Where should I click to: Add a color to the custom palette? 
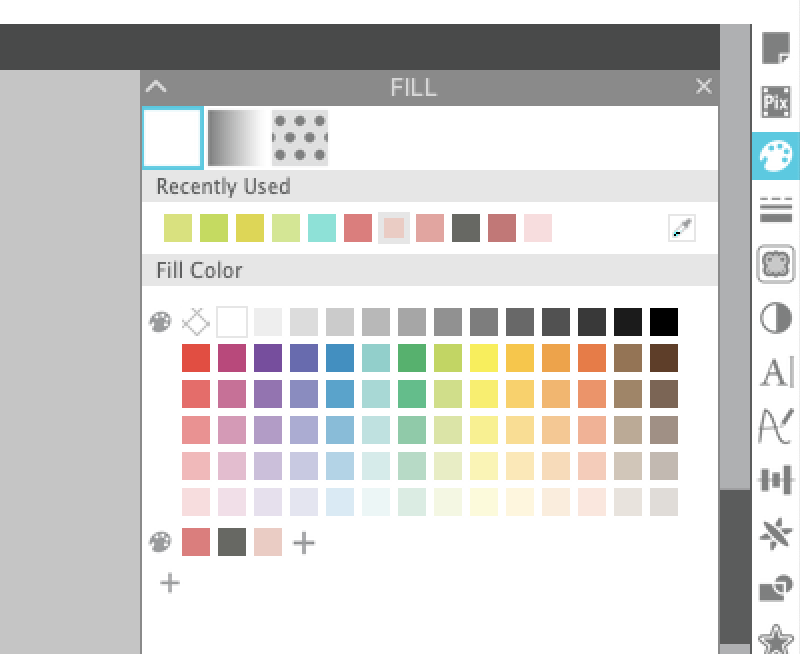pos(303,543)
